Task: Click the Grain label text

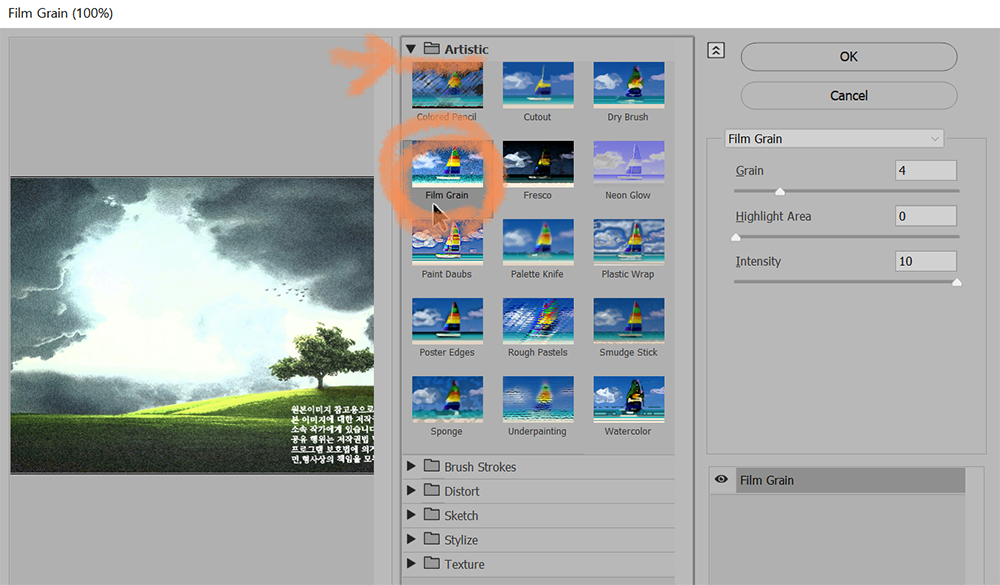Action: coord(749,171)
